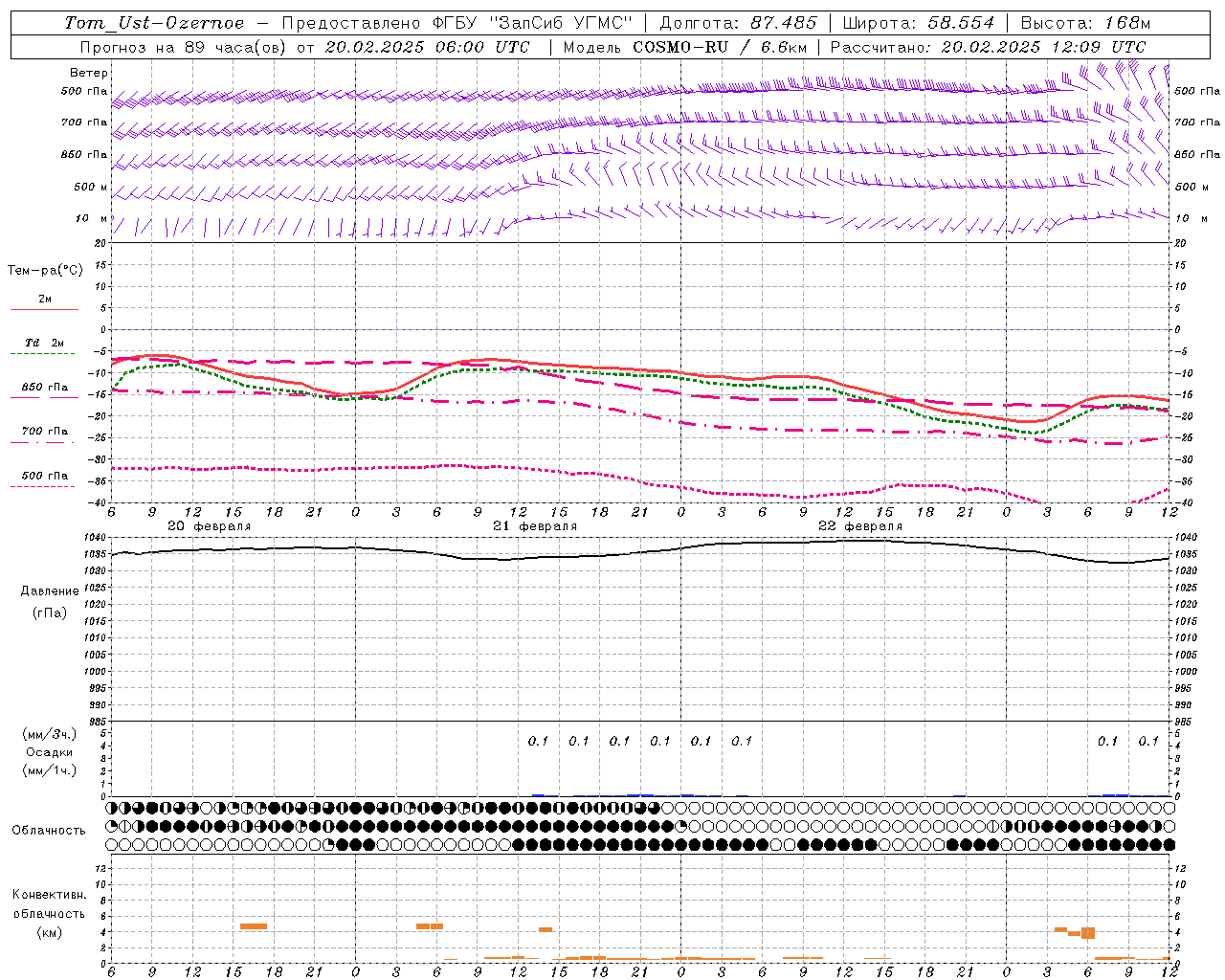Click the station title Tom_Ust-Ozernoe

154,23
